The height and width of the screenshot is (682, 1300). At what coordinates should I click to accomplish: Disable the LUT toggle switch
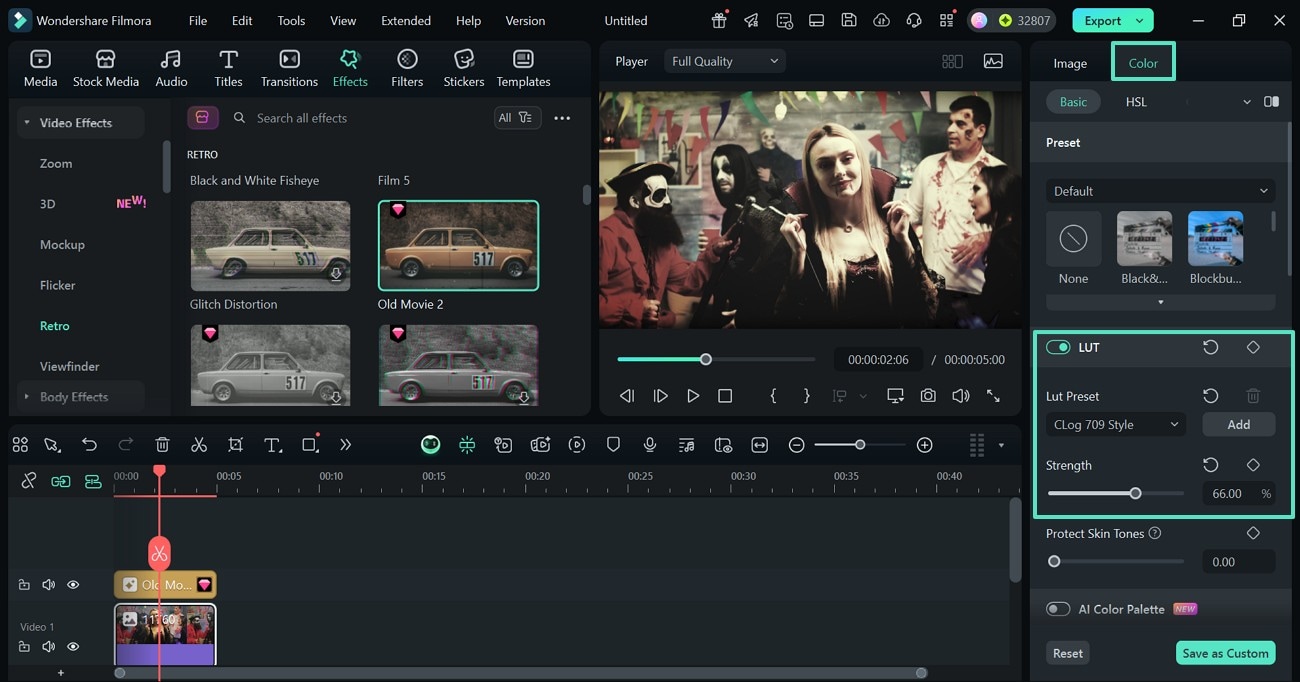(x=1058, y=347)
